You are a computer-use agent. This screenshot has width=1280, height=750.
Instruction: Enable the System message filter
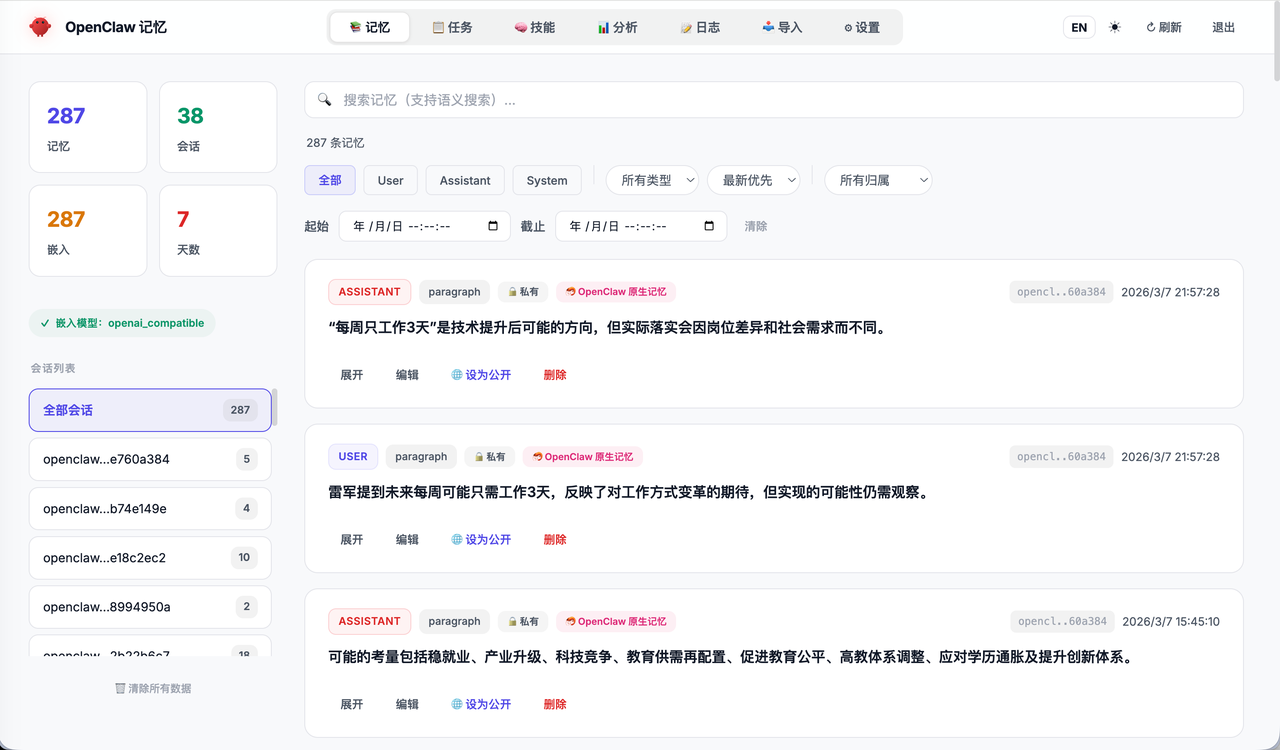[546, 180]
